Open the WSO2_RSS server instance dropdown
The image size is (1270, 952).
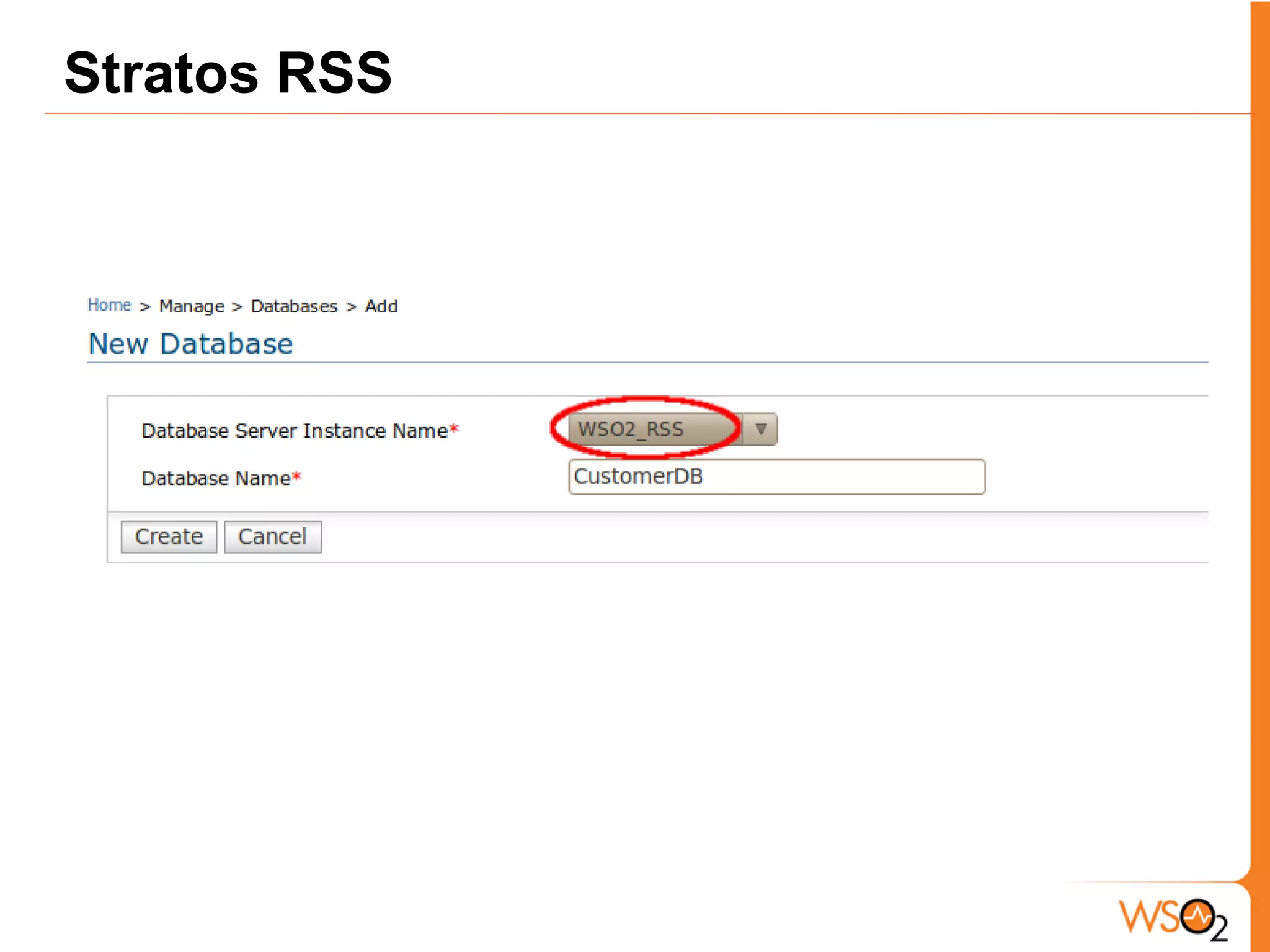click(673, 429)
